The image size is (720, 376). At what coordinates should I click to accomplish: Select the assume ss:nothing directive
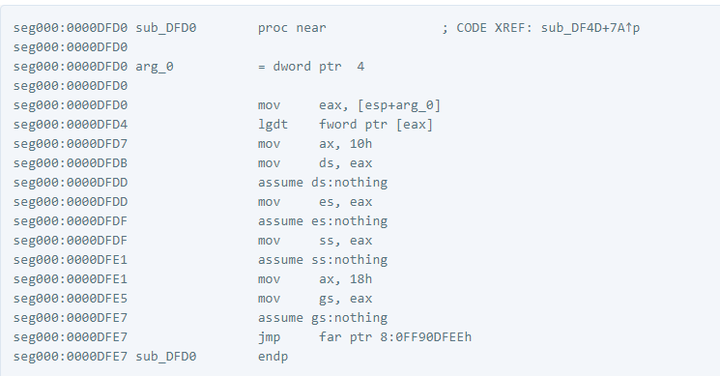click(x=322, y=260)
